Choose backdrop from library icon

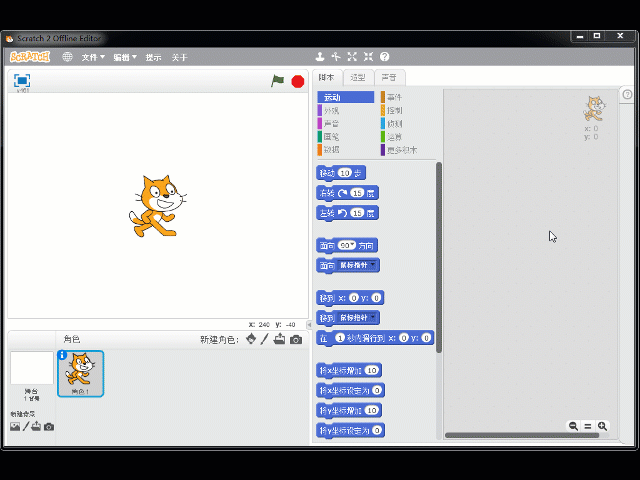[x=15, y=427]
